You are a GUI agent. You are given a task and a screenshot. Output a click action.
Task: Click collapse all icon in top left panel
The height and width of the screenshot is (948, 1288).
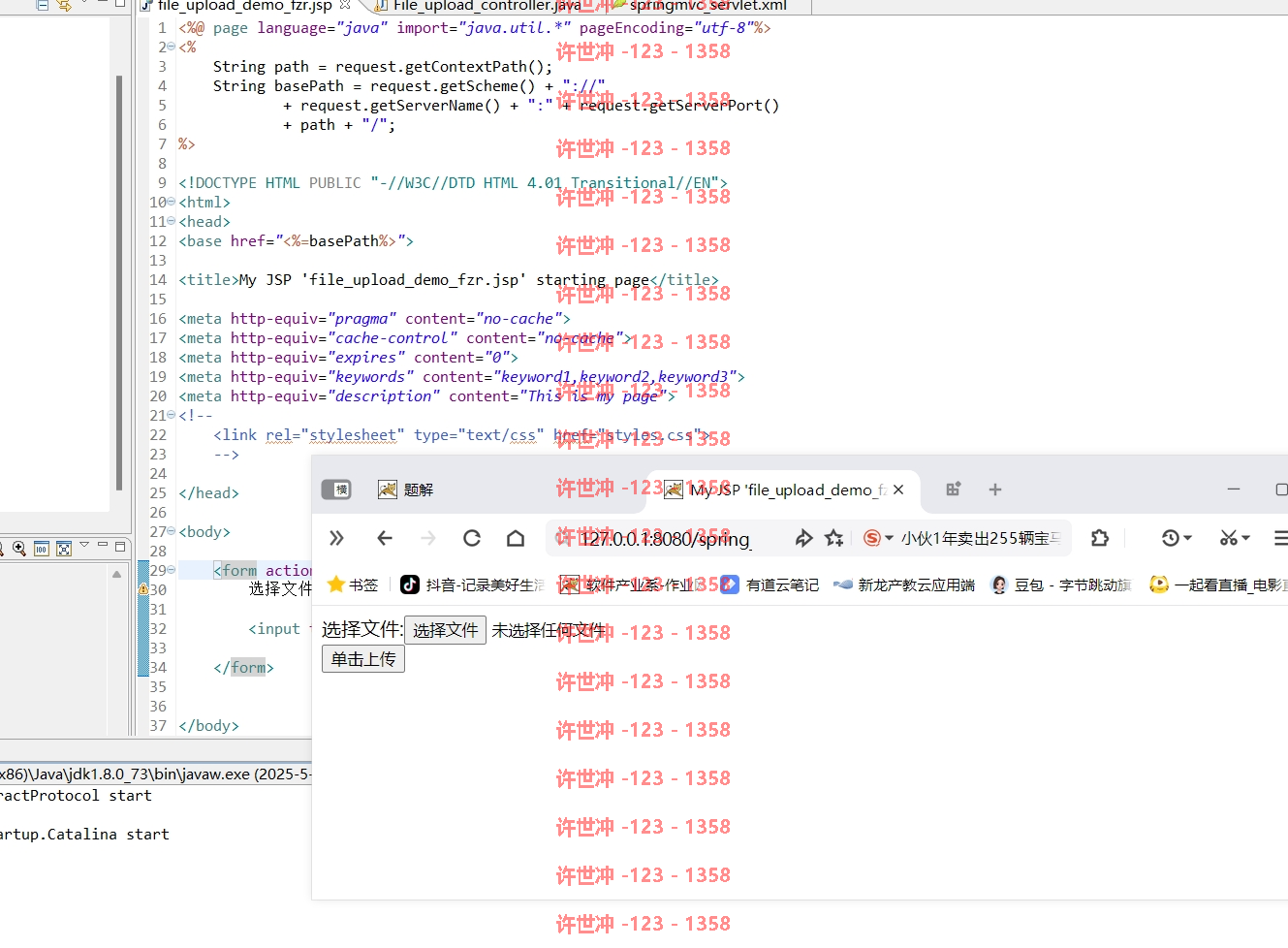(42, 4)
